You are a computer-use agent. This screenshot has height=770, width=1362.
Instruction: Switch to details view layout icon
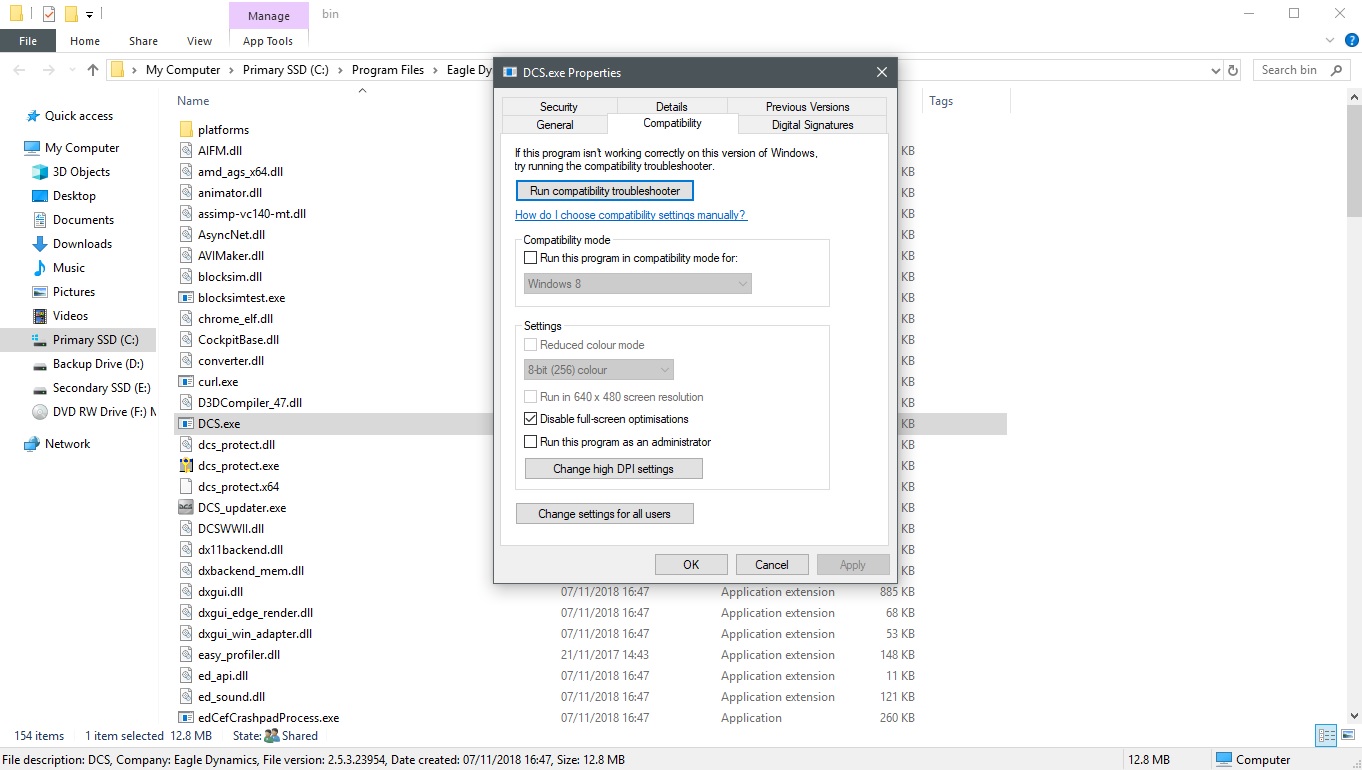1327,736
